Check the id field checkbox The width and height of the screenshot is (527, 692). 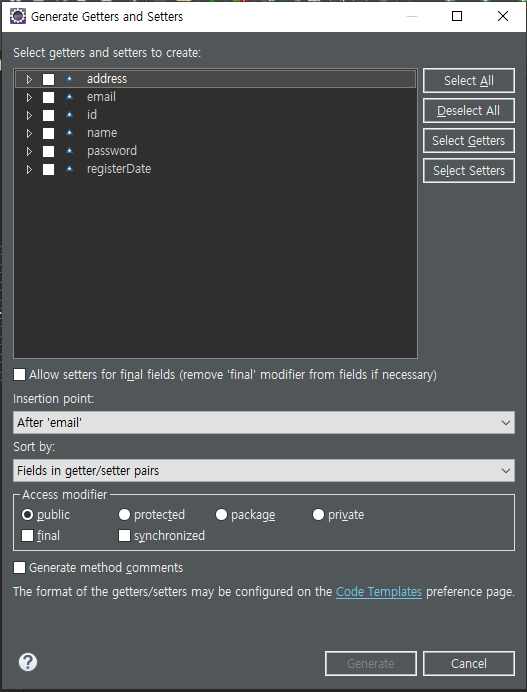click(x=49, y=115)
